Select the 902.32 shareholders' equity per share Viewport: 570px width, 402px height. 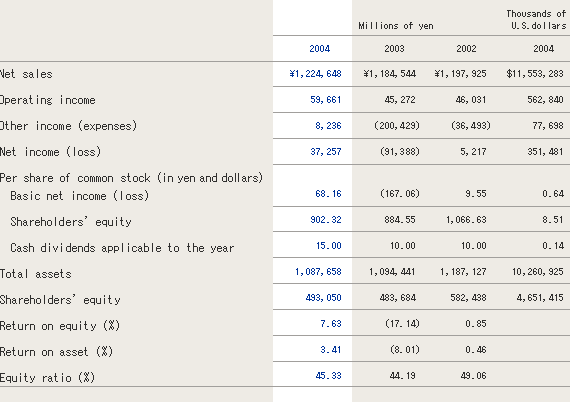(x=326, y=220)
